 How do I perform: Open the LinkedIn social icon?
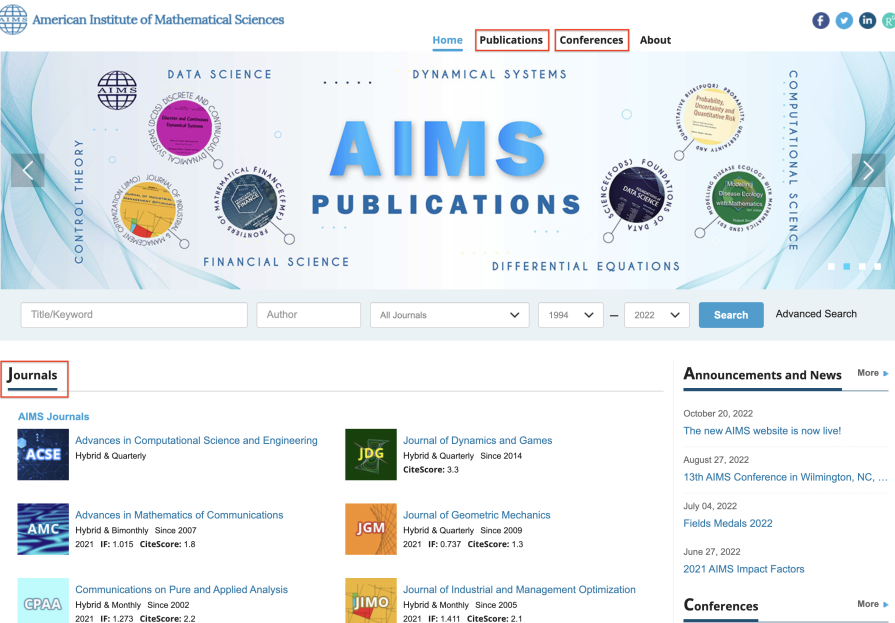(x=867, y=20)
